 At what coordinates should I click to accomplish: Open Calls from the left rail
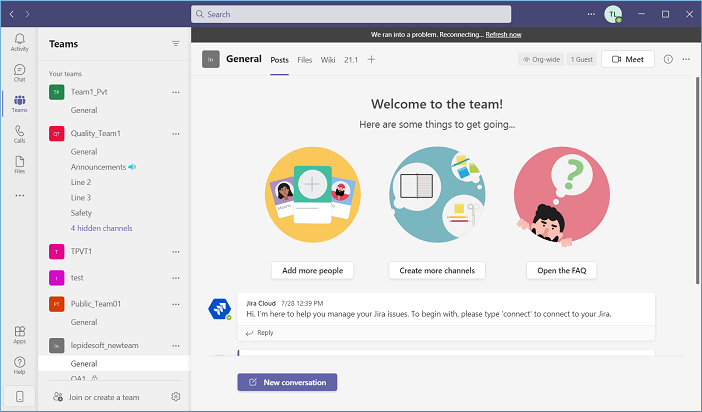coord(19,134)
